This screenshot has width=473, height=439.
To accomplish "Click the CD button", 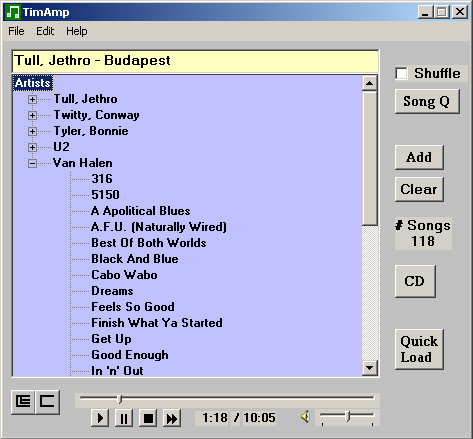I will click(x=415, y=281).
